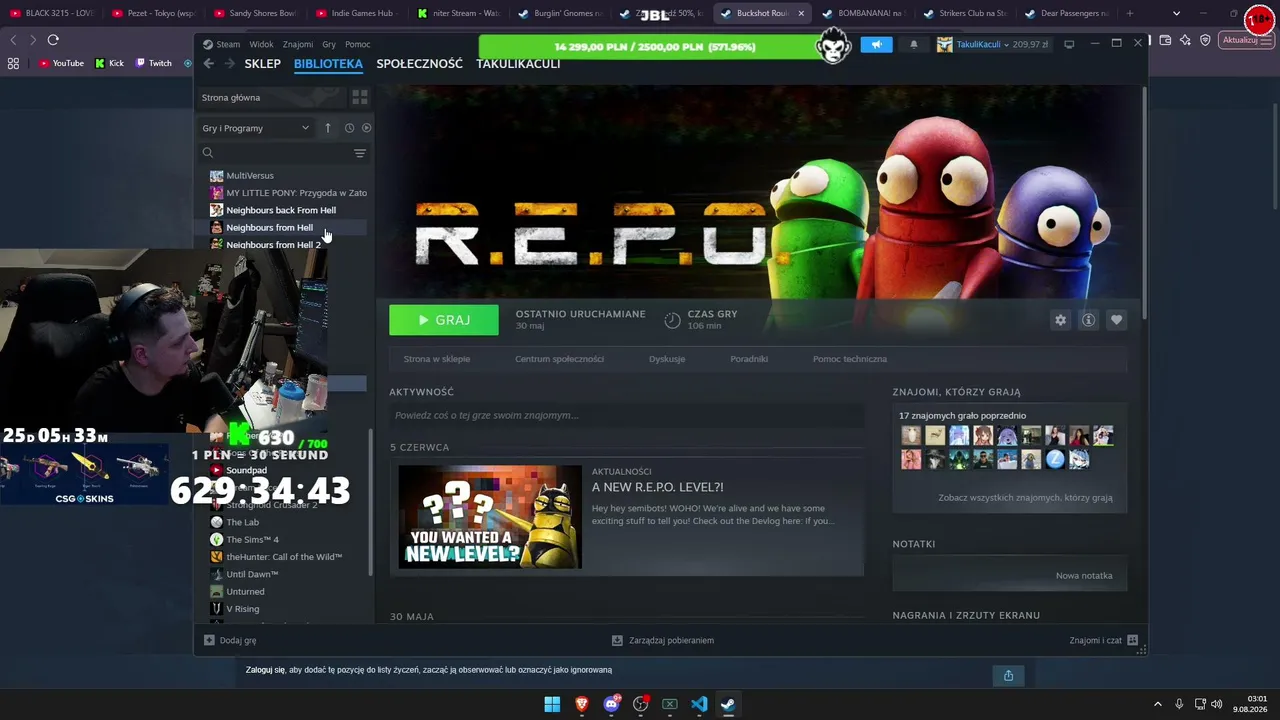
Task: Show recently played via clock icon
Action: pos(349,128)
